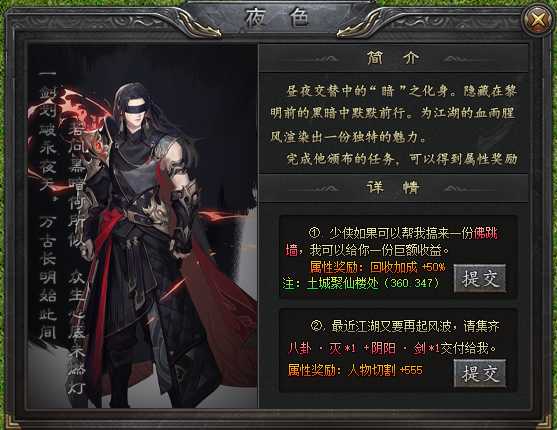557x430 pixels.
Task: Select the 简介 section header
Action: pos(393,58)
